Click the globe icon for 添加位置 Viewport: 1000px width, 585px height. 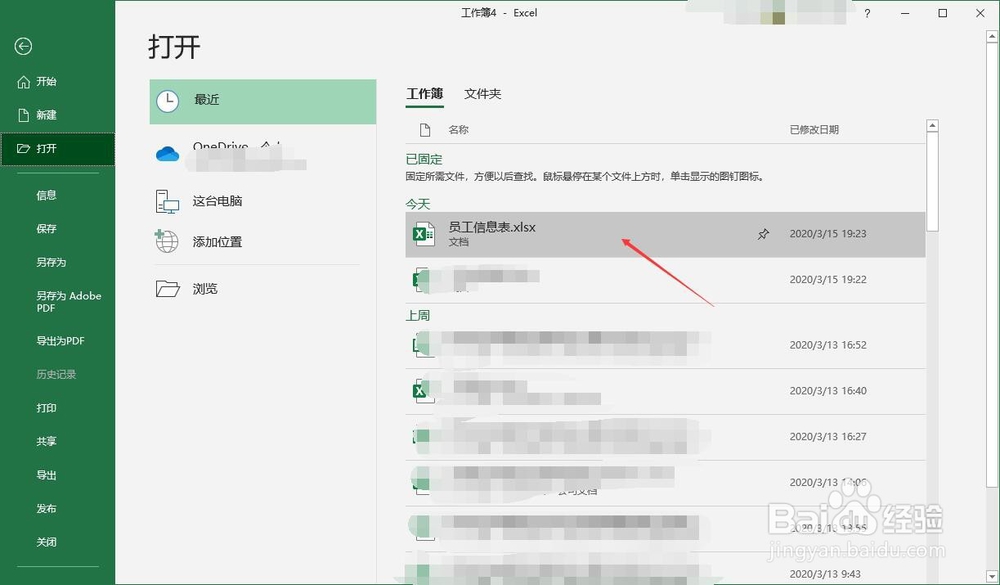click(166, 241)
